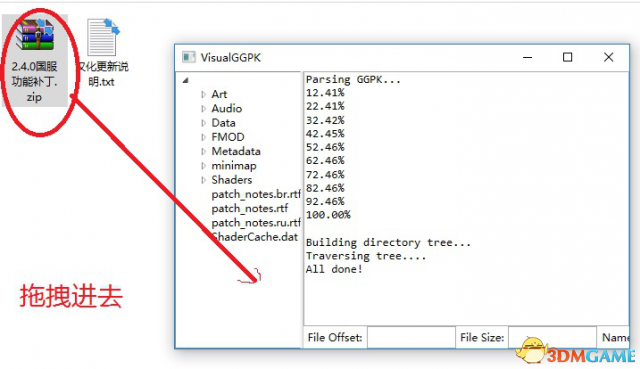This screenshot has width=640, height=369.
Task: Select ShaderCache.dat file
Action: [255, 237]
